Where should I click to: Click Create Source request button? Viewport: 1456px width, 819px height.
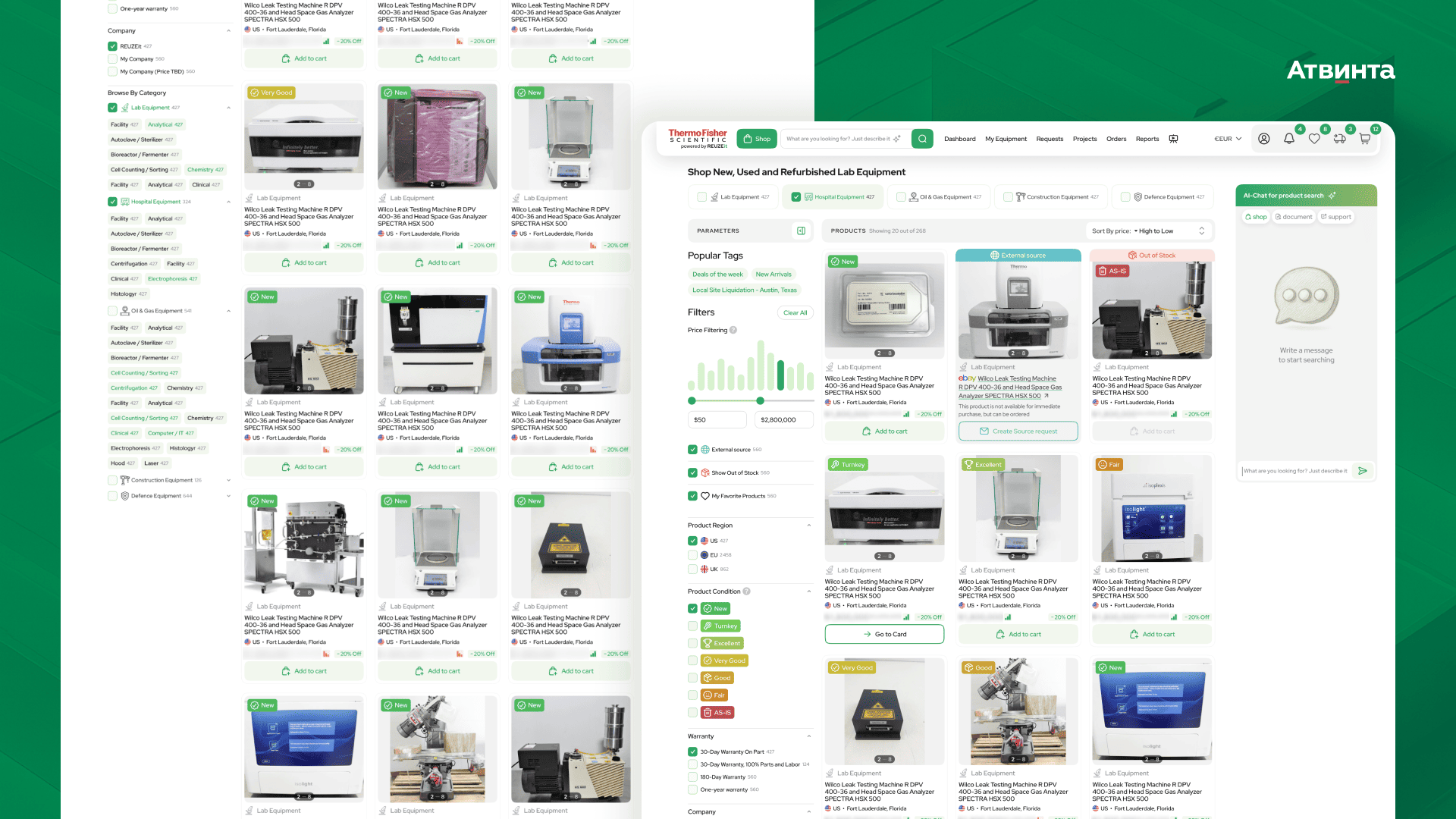pos(1018,431)
